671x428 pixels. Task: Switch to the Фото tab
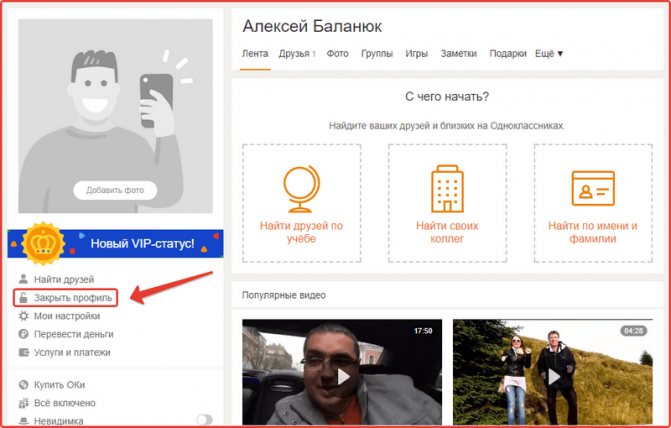337,54
